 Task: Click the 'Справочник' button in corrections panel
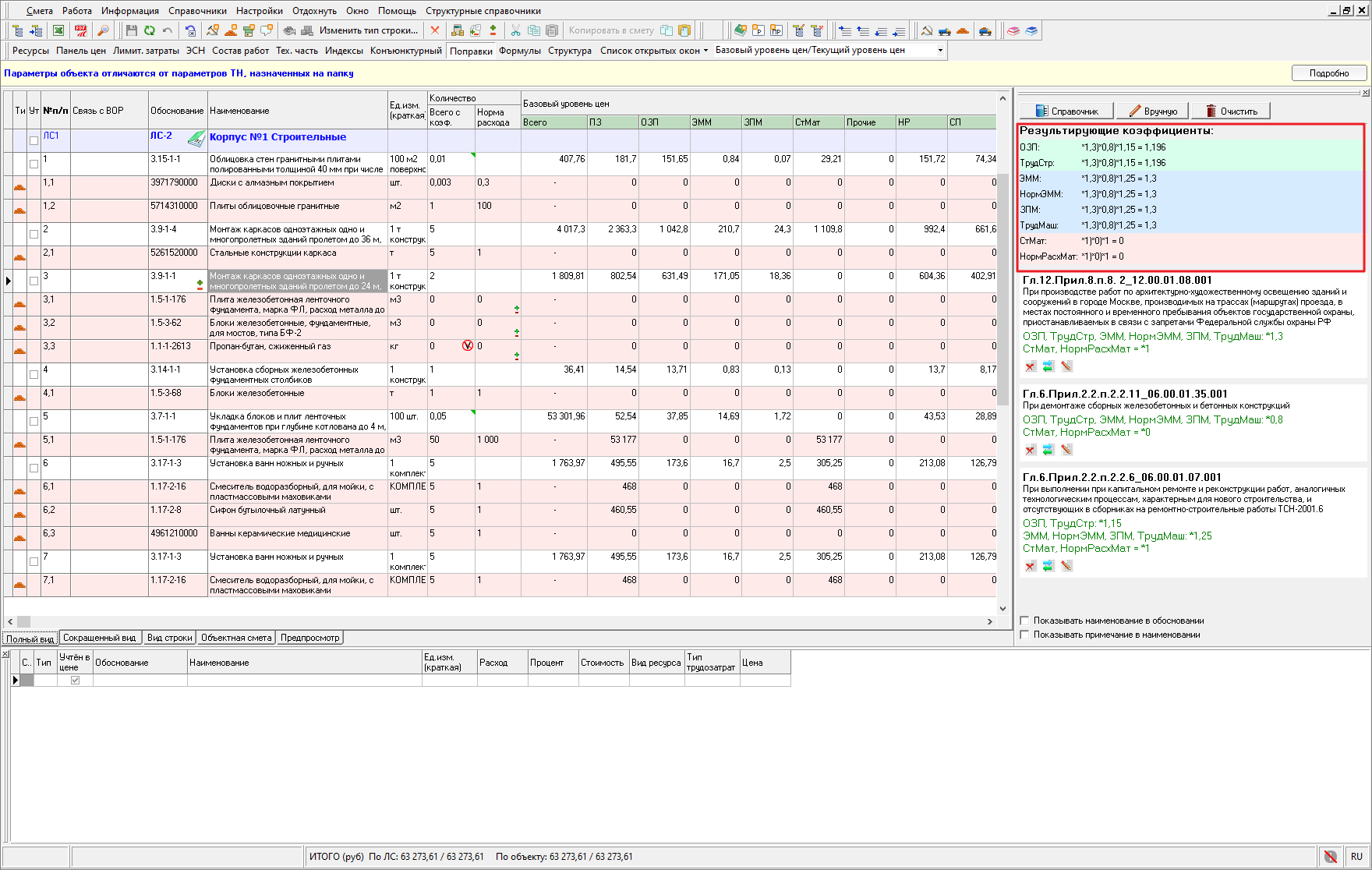pos(1066,111)
